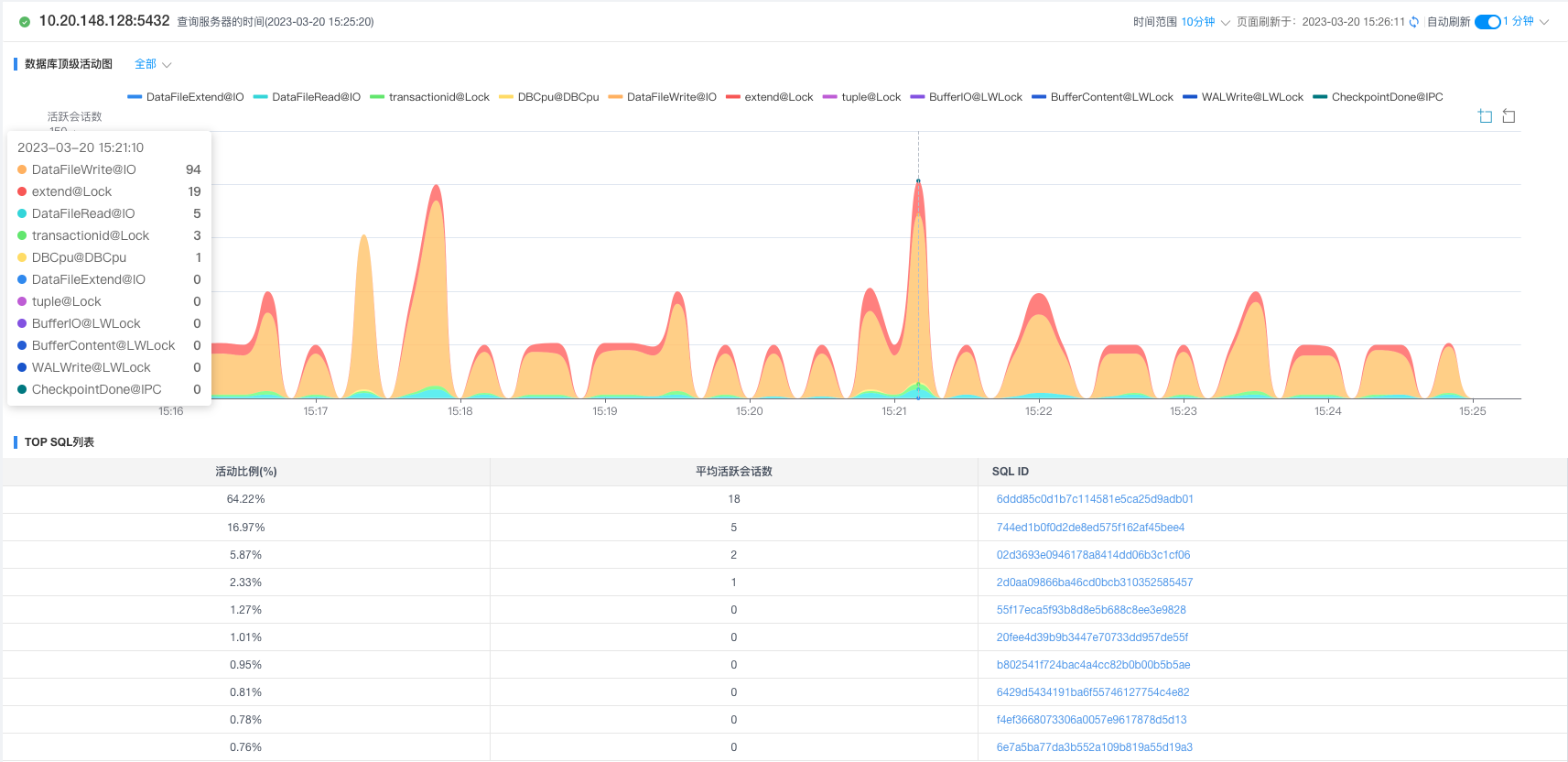Click the chart zoom selection icon
Screen dimensions: 1568x762
point(1486,116)
